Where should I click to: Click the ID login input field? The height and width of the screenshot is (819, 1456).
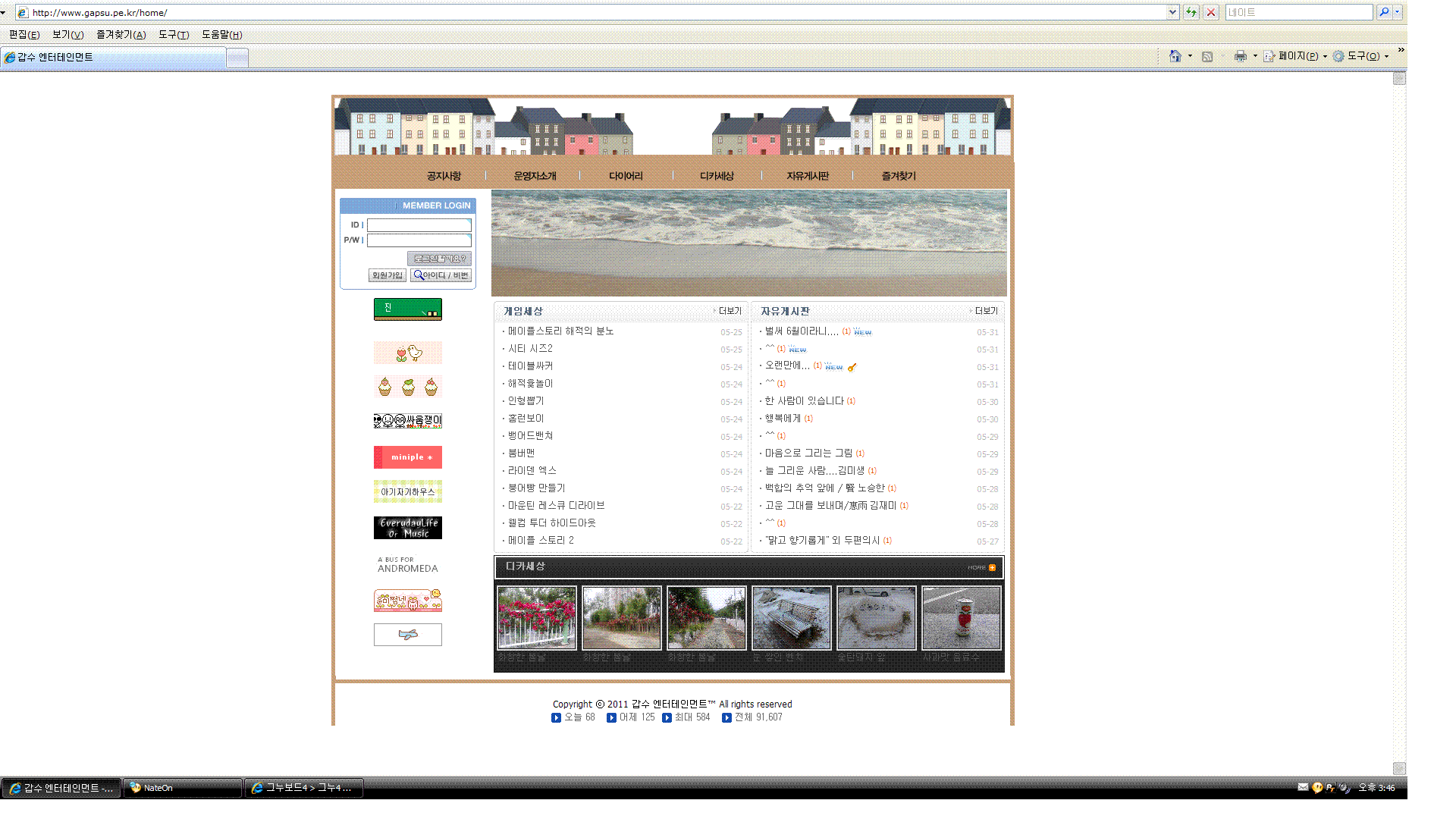[x=419, y=225]
